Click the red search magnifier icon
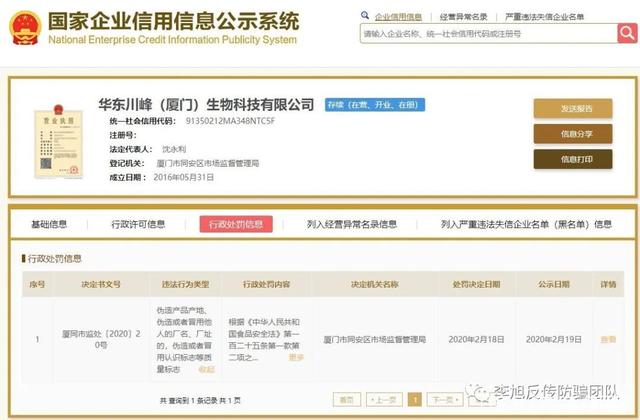This screenshot has height=420, width=640. point(626,34)
